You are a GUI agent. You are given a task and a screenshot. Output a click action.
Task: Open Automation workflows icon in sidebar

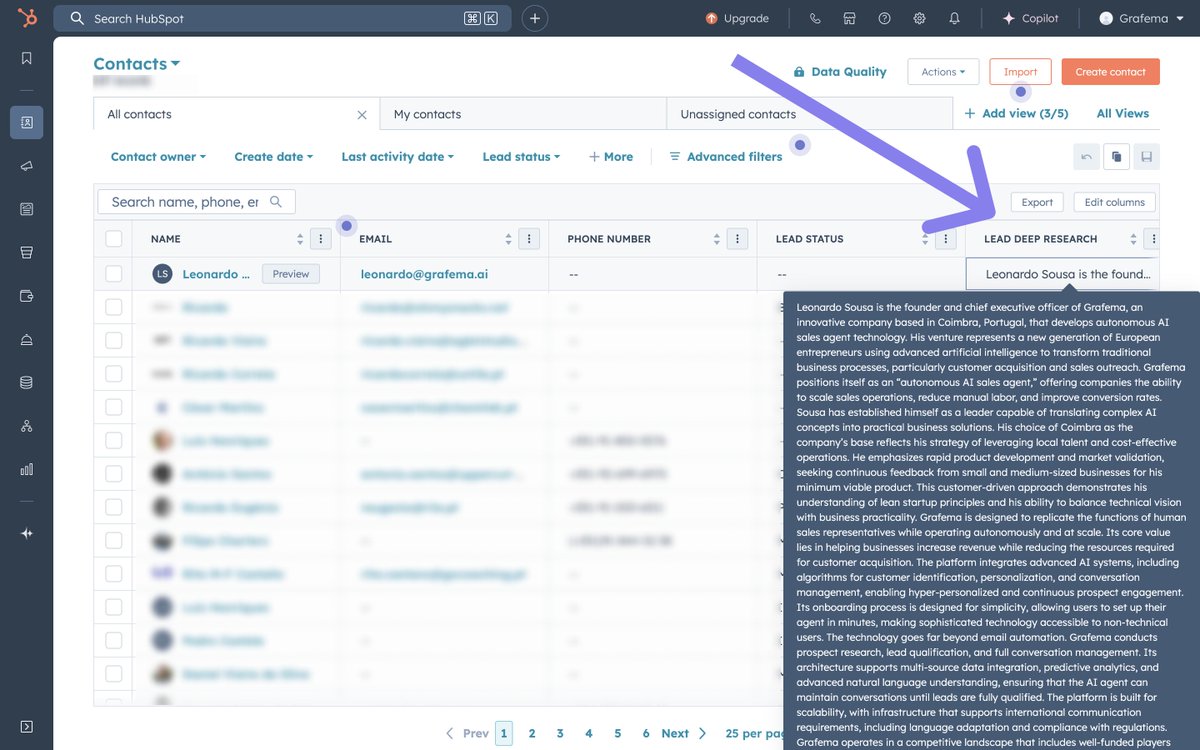click(27, 426)
